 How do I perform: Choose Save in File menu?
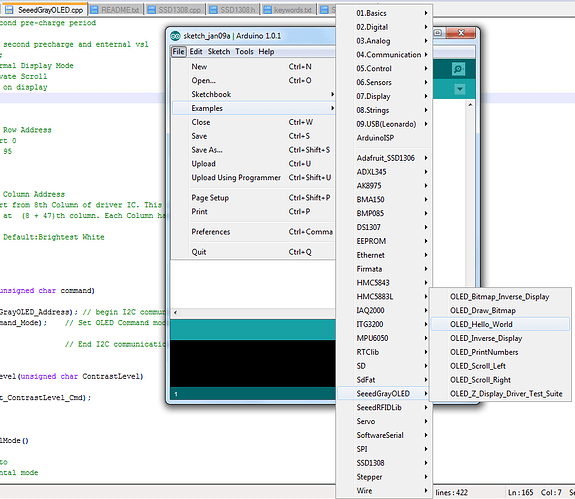[x=254, y=136]
